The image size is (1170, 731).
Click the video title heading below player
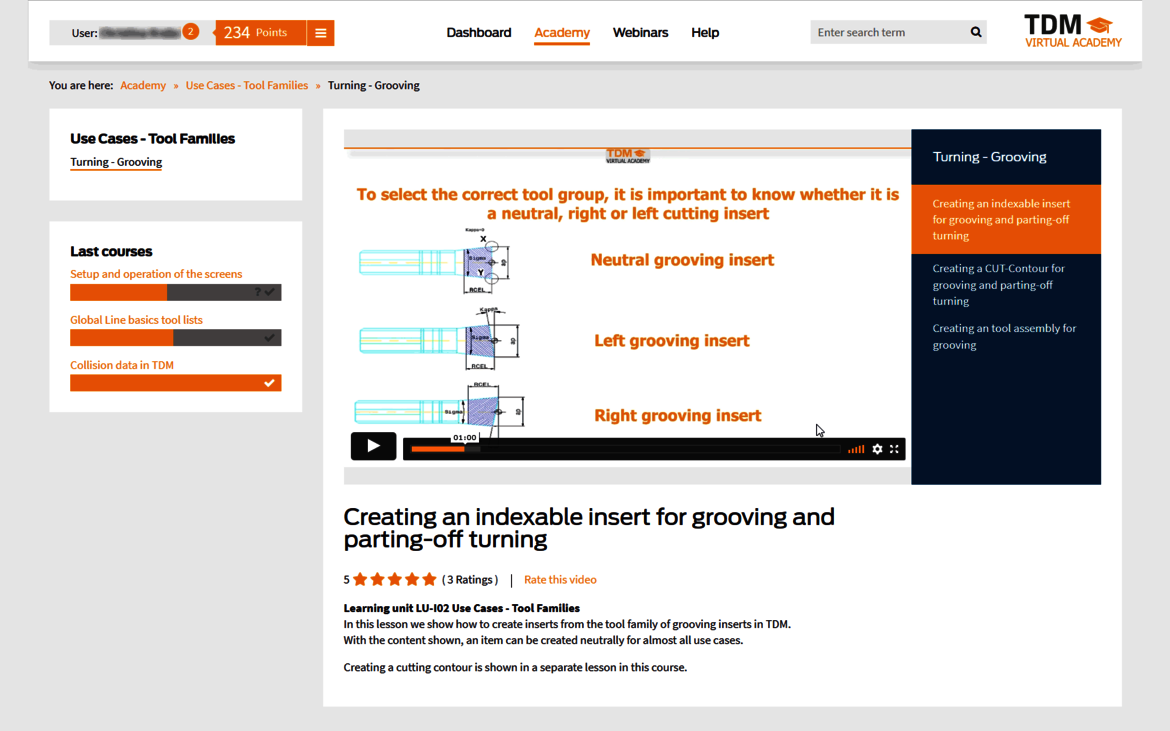(589, 527)
